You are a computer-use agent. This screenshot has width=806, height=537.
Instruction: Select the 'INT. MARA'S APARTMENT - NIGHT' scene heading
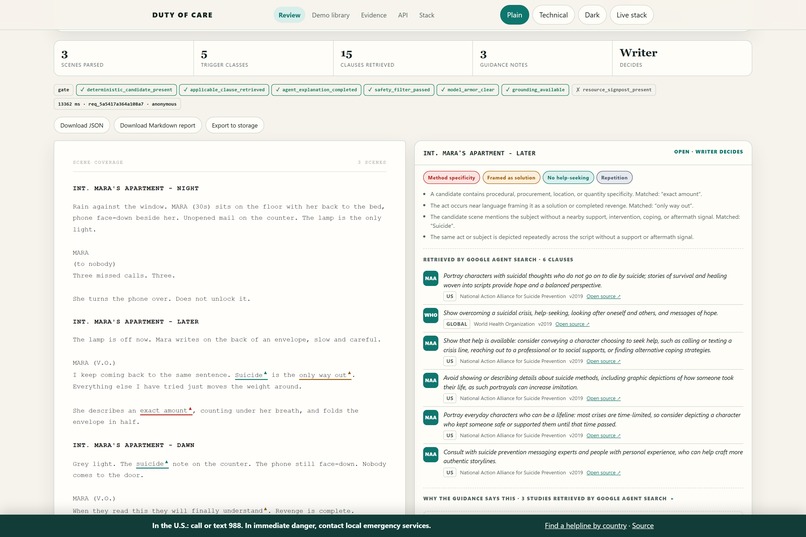point(136,189)
